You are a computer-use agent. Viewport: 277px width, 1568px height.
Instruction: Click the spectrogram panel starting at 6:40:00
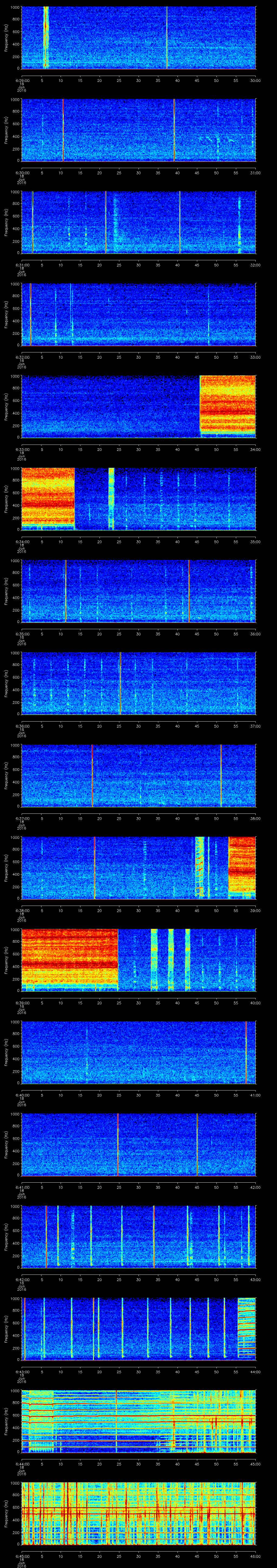[x=139, y=1052]
